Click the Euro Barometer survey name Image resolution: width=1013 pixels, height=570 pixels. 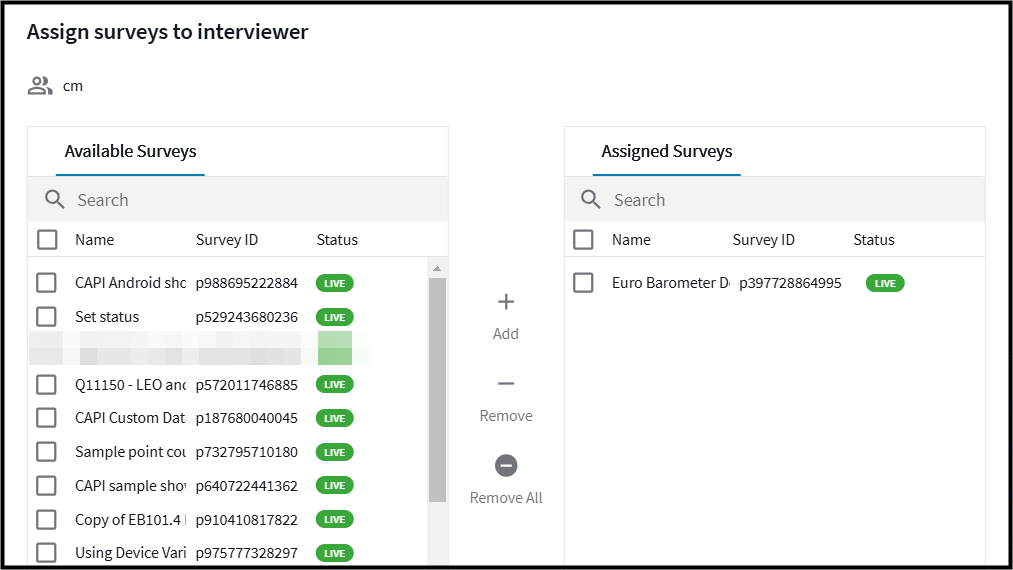[x=671, y=283]
